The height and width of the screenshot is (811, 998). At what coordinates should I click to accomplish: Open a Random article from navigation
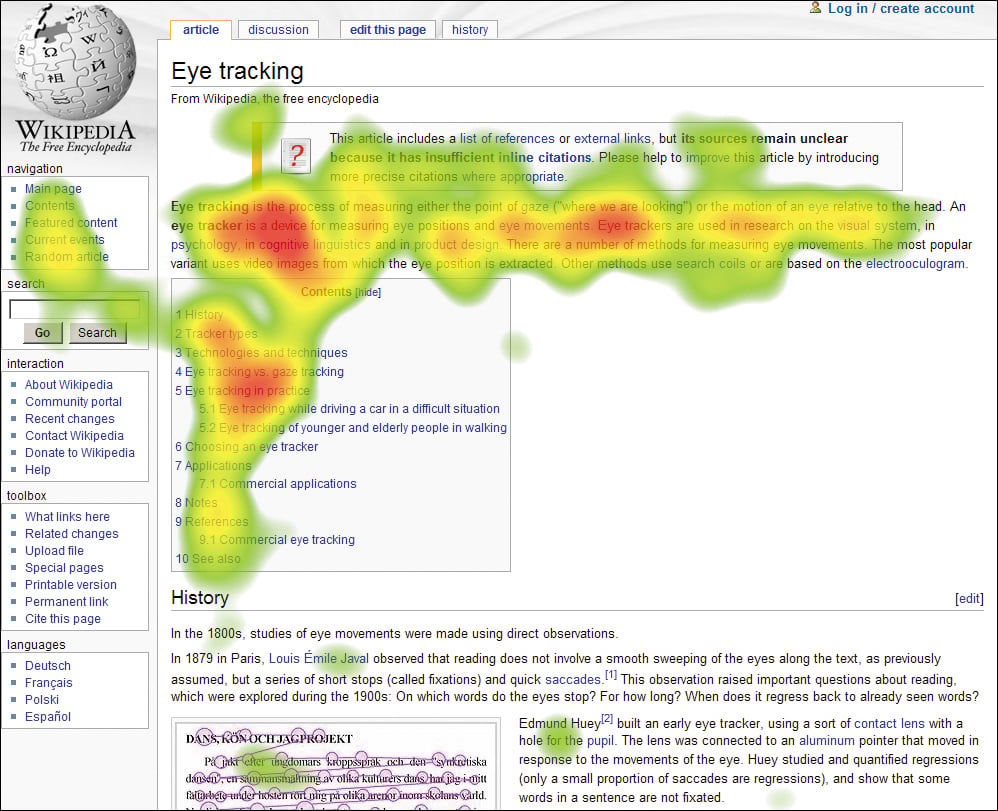[66, 256]
